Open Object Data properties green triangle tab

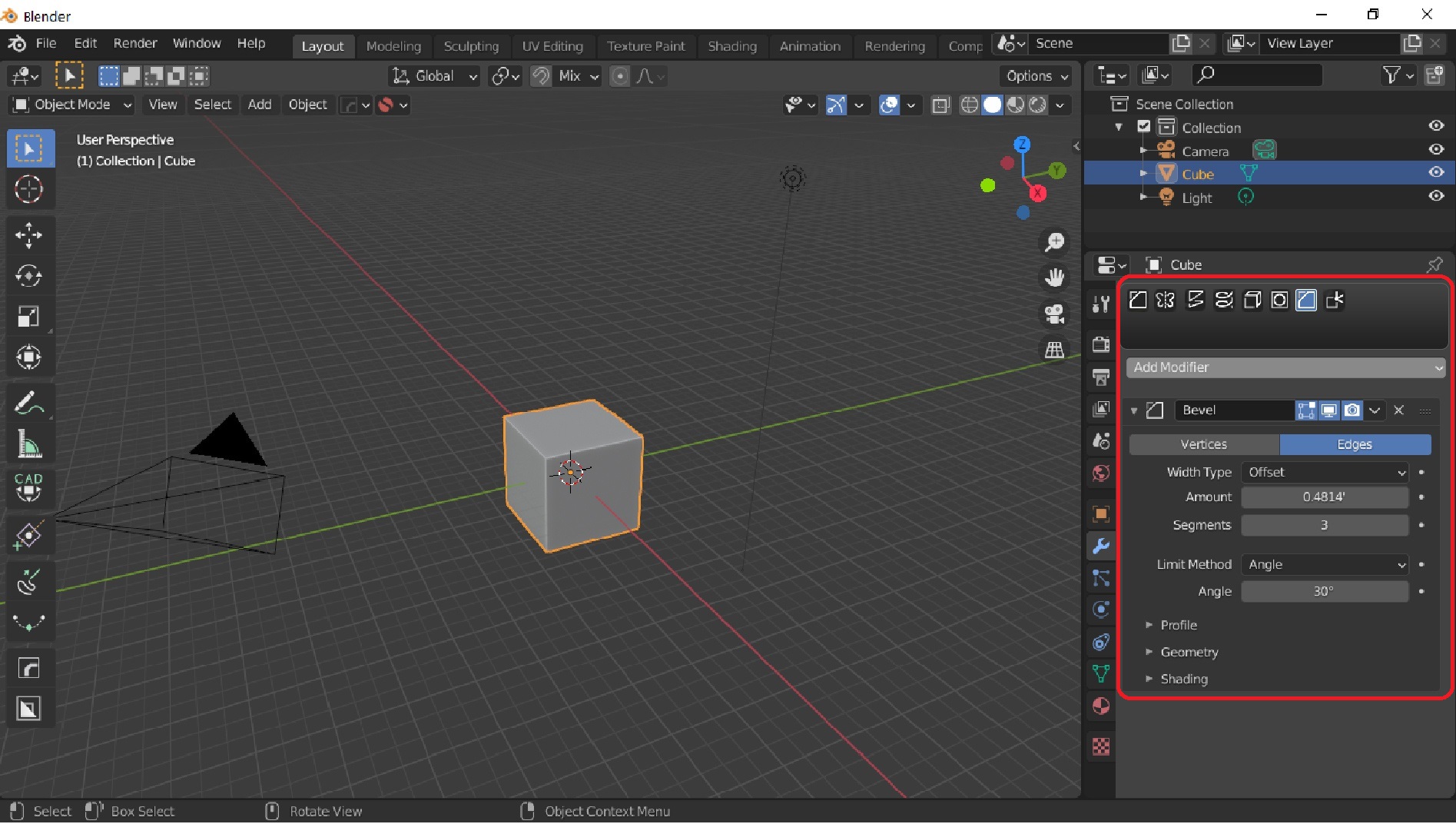[x=1101, y=674]
